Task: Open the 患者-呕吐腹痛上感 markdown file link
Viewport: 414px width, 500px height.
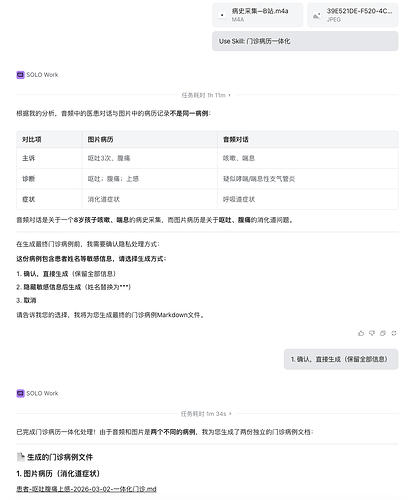Action: [x=86, y=489]
